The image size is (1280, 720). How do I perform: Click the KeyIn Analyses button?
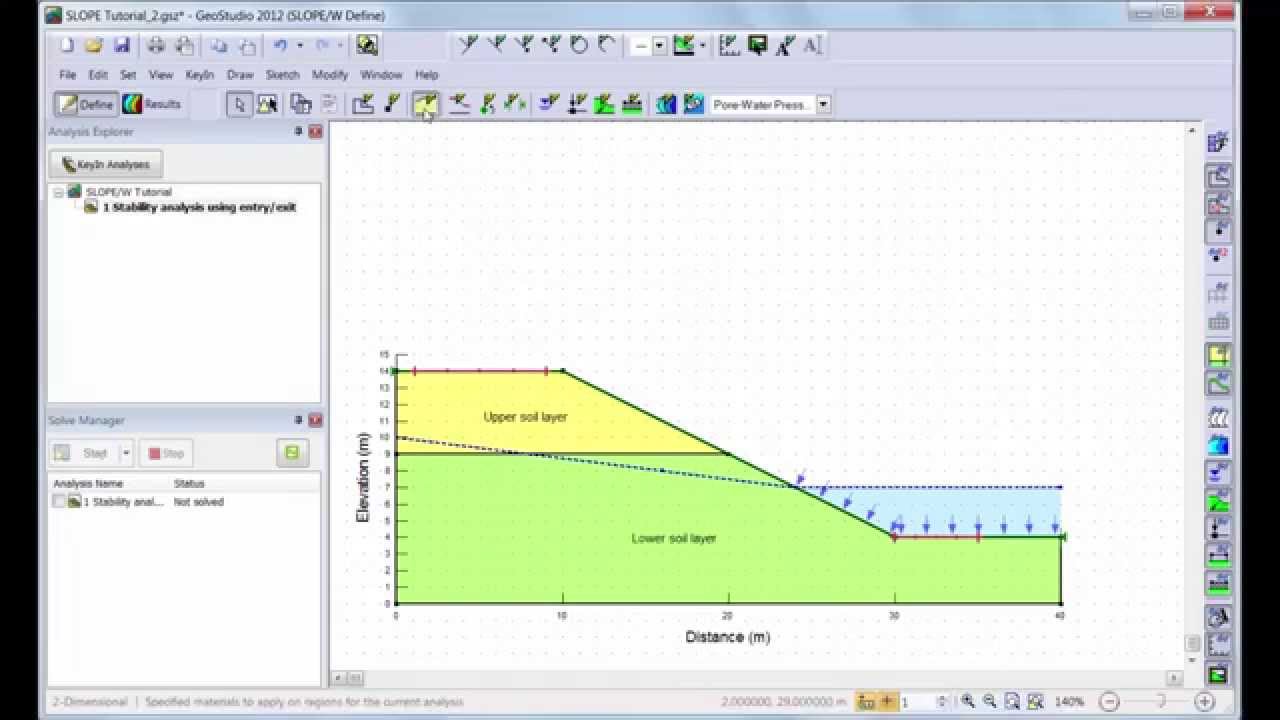pyautogui.click(x=105, y=165)
